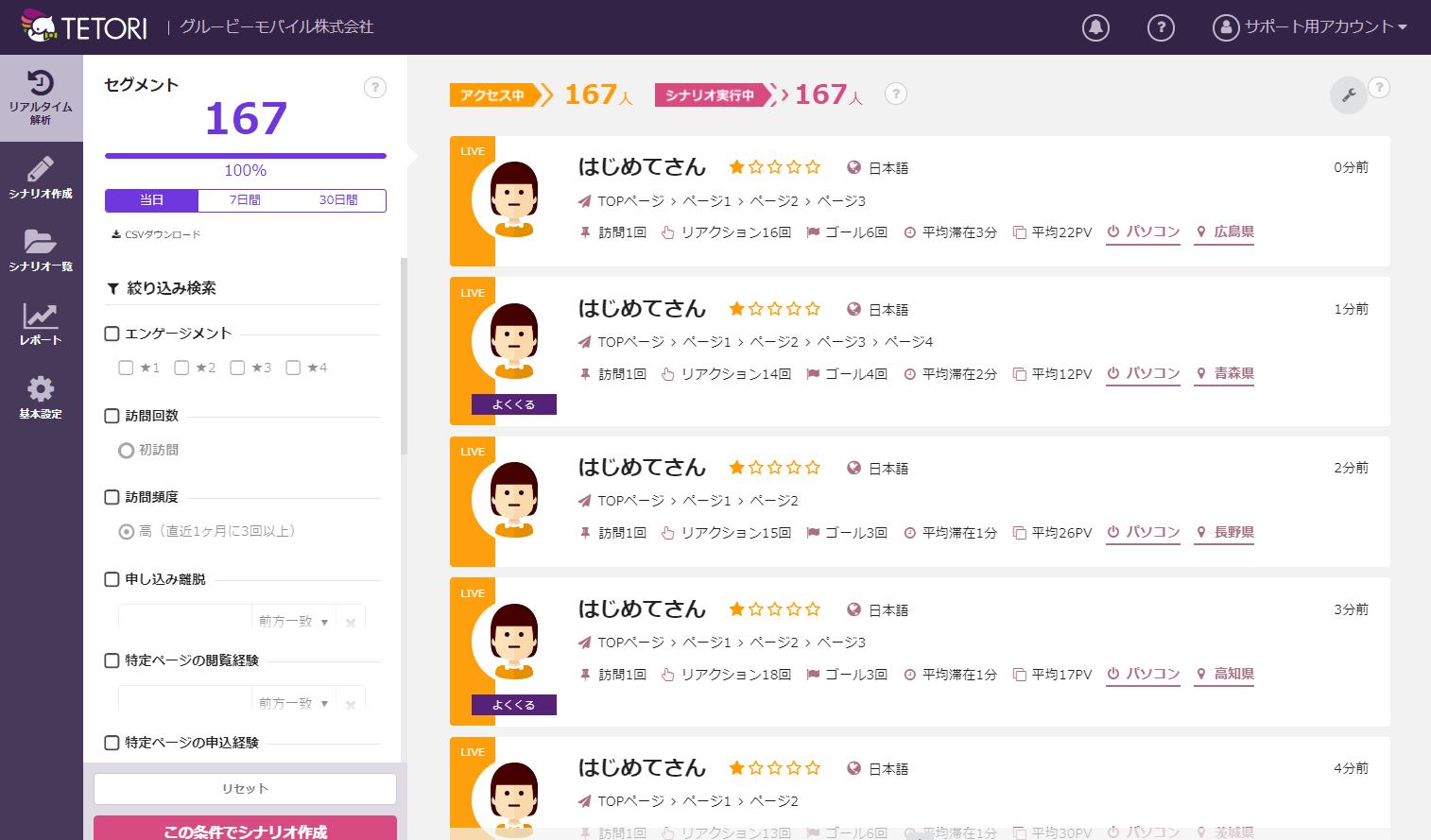This screenshot has width=1431, height=840.
Task: Open 前方一致 dropdown under 特定ページの閲覧経験
Action: tap(293, 704)
